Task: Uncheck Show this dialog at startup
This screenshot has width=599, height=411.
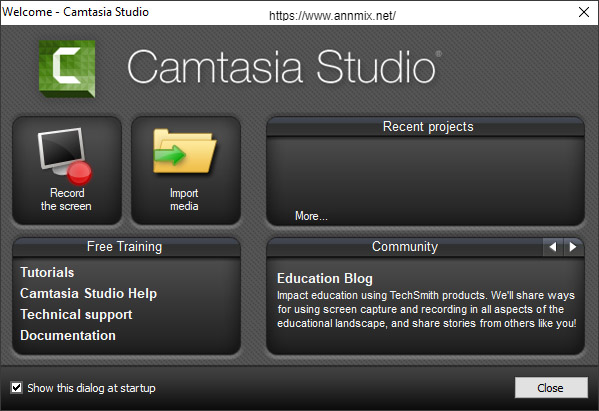Action: coord(16,388)
